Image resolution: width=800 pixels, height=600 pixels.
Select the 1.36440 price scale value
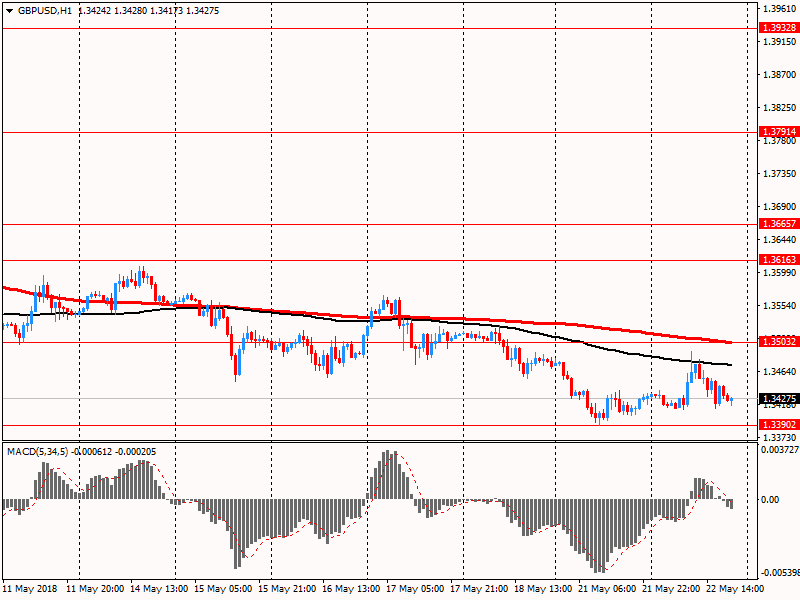click(x=779, y=239)
